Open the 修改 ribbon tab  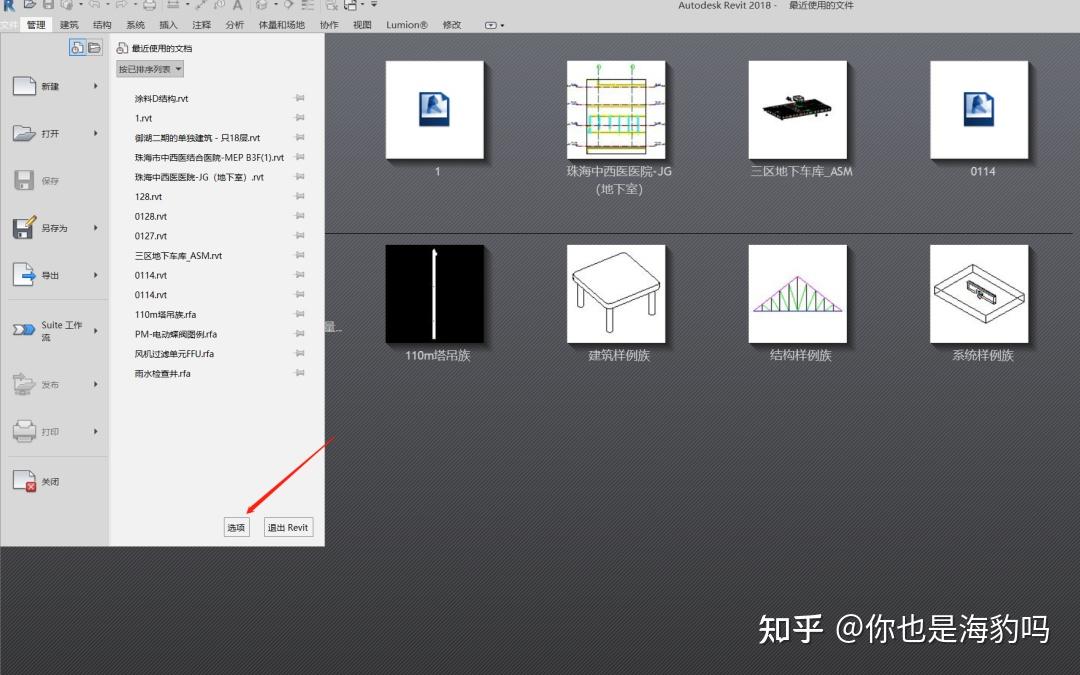(452, 25)
